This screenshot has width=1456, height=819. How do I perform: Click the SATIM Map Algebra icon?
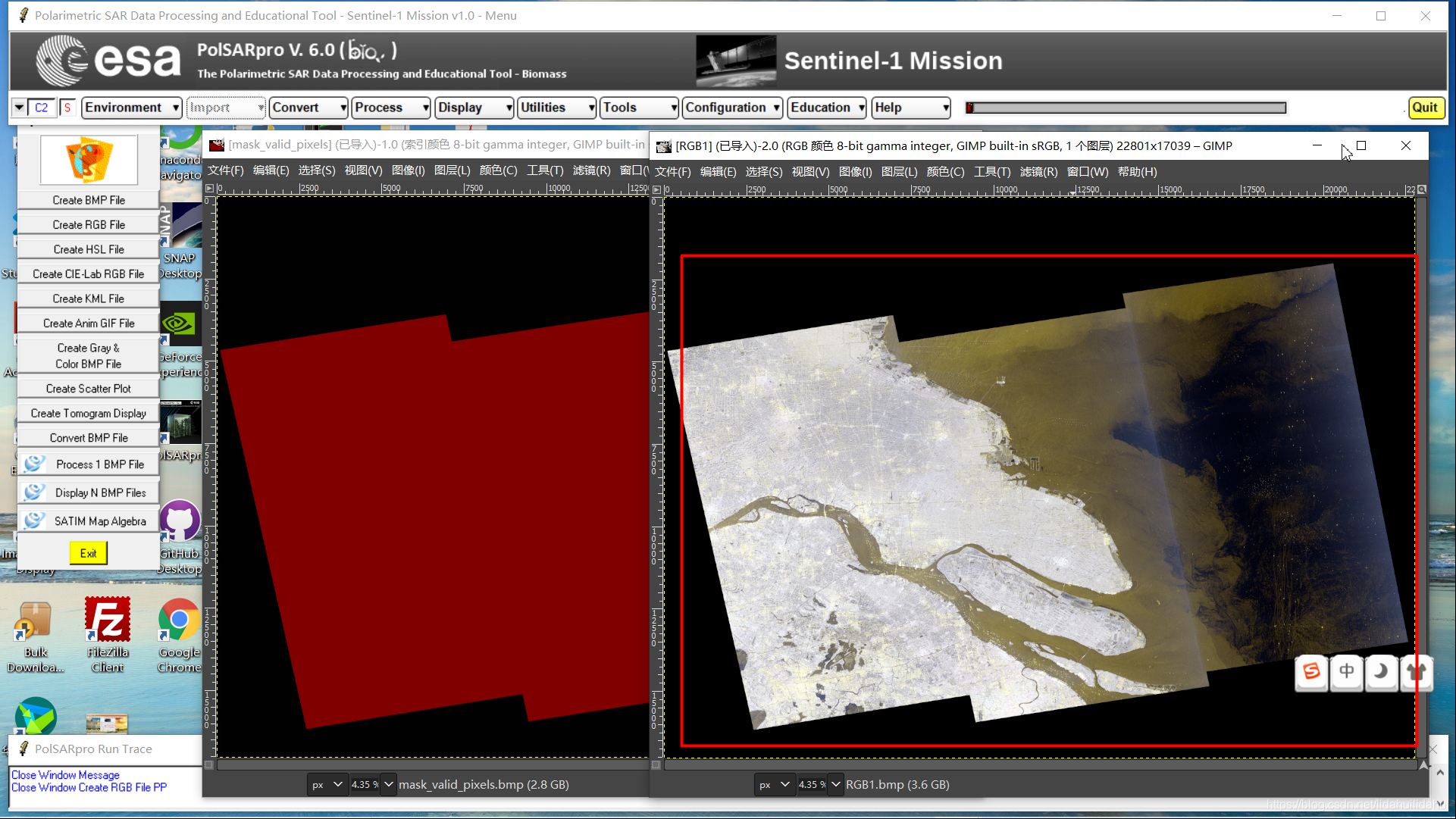(x=34, y=521)
